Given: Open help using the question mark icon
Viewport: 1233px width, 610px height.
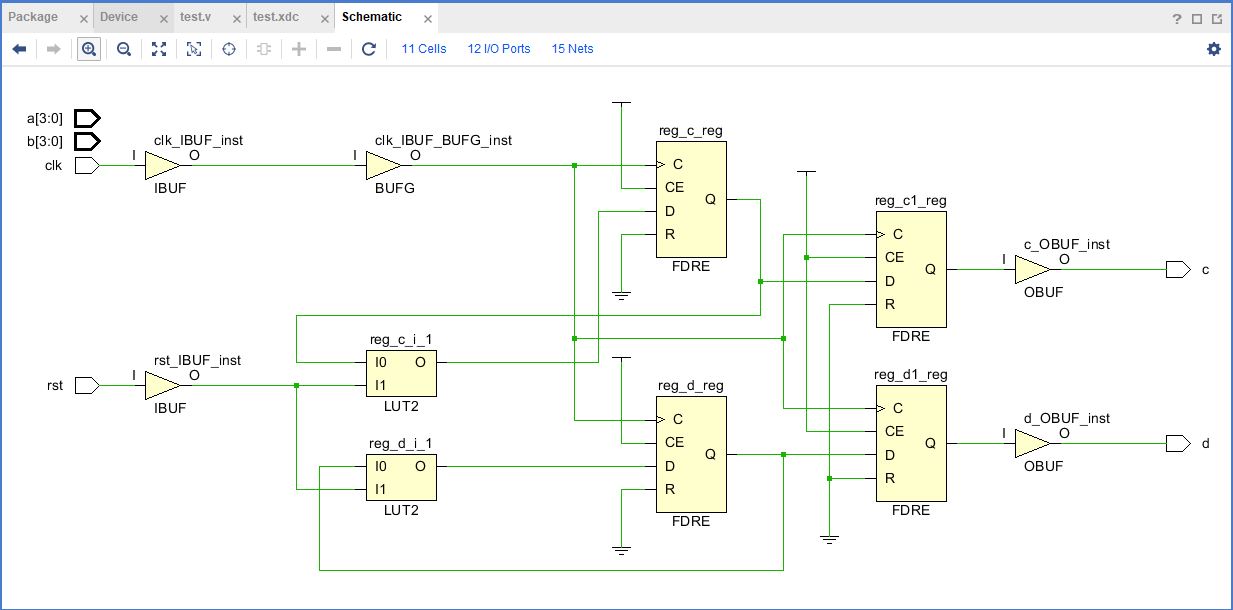Looking at the screenshot, I should click(x=1176, y=17).
